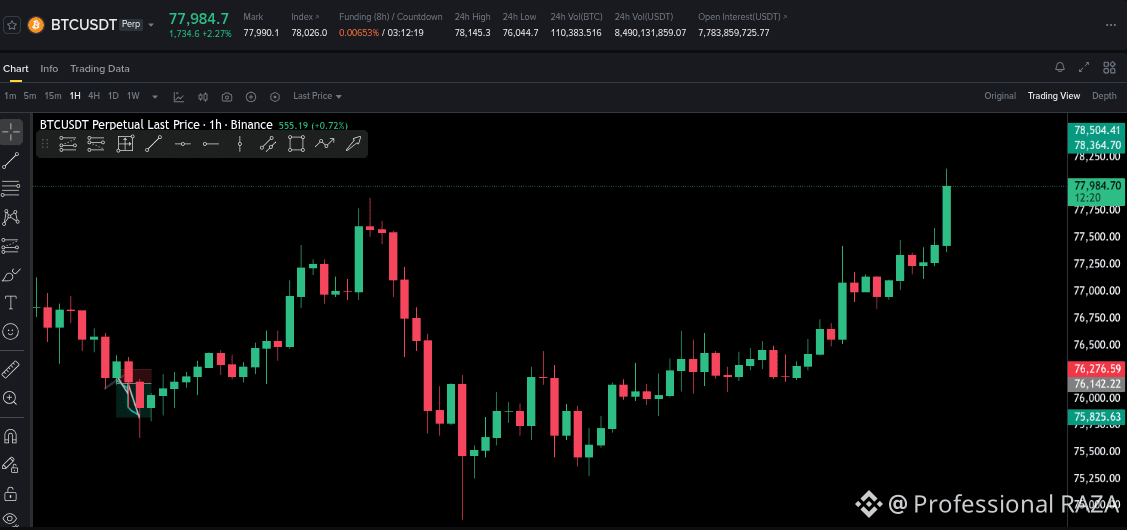
Task: Select Horizontal Ray in floating toolbar
Action: [x=211, y=144]
